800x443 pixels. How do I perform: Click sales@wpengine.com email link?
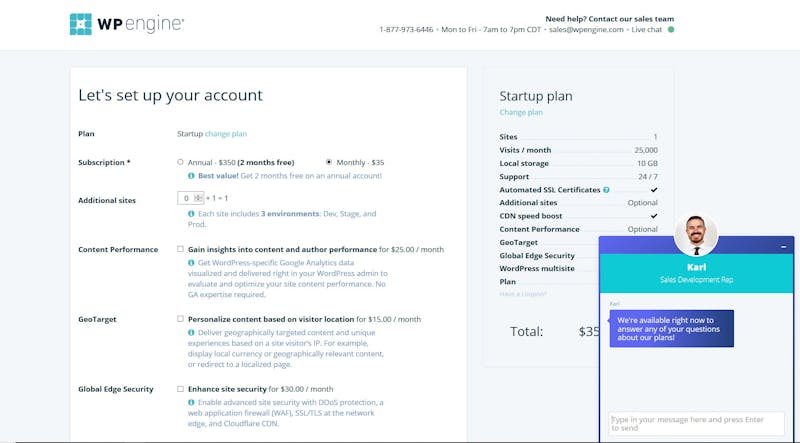point(586,30)
